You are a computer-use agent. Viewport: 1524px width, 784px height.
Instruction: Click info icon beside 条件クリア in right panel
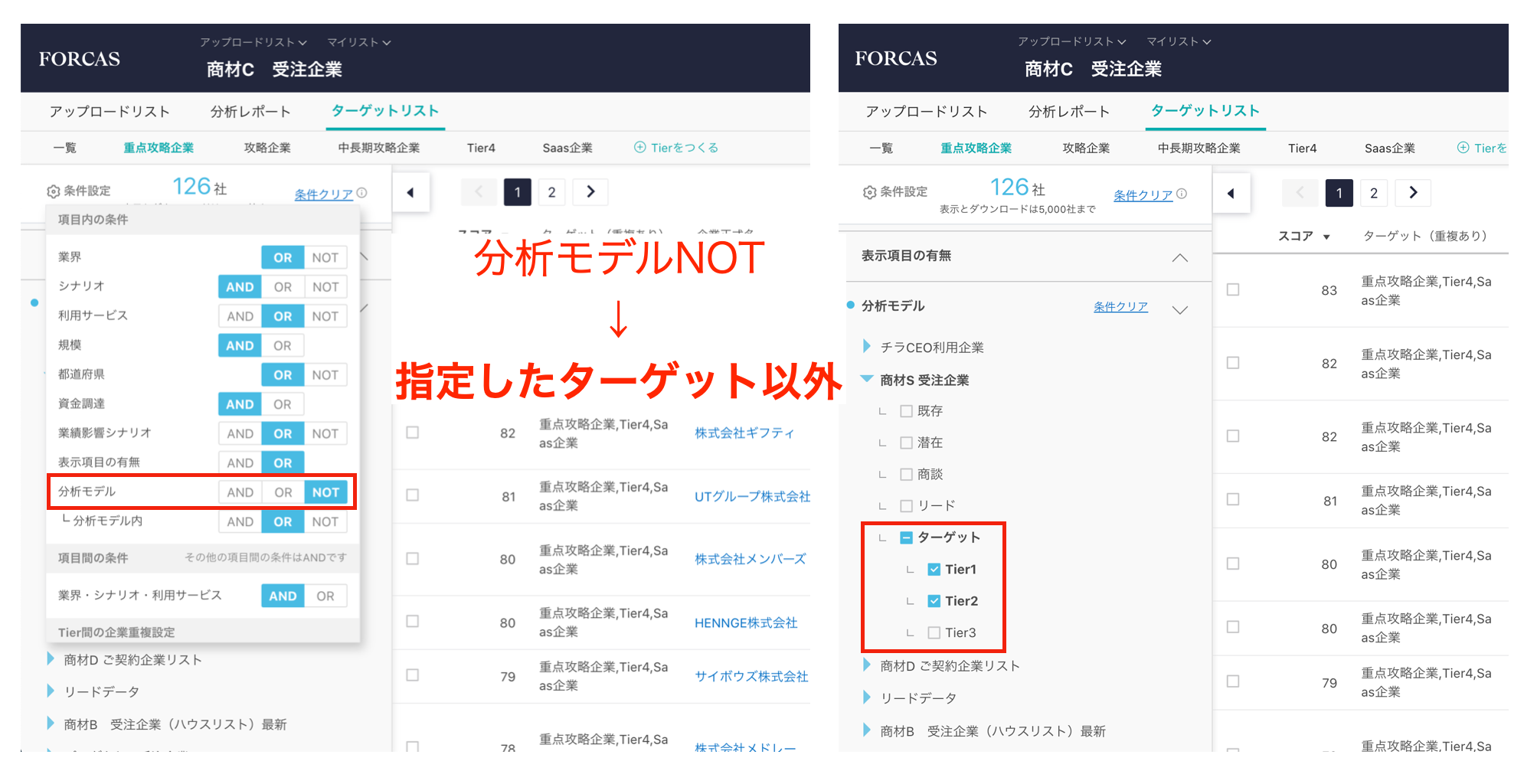[x=1182, y=194]
